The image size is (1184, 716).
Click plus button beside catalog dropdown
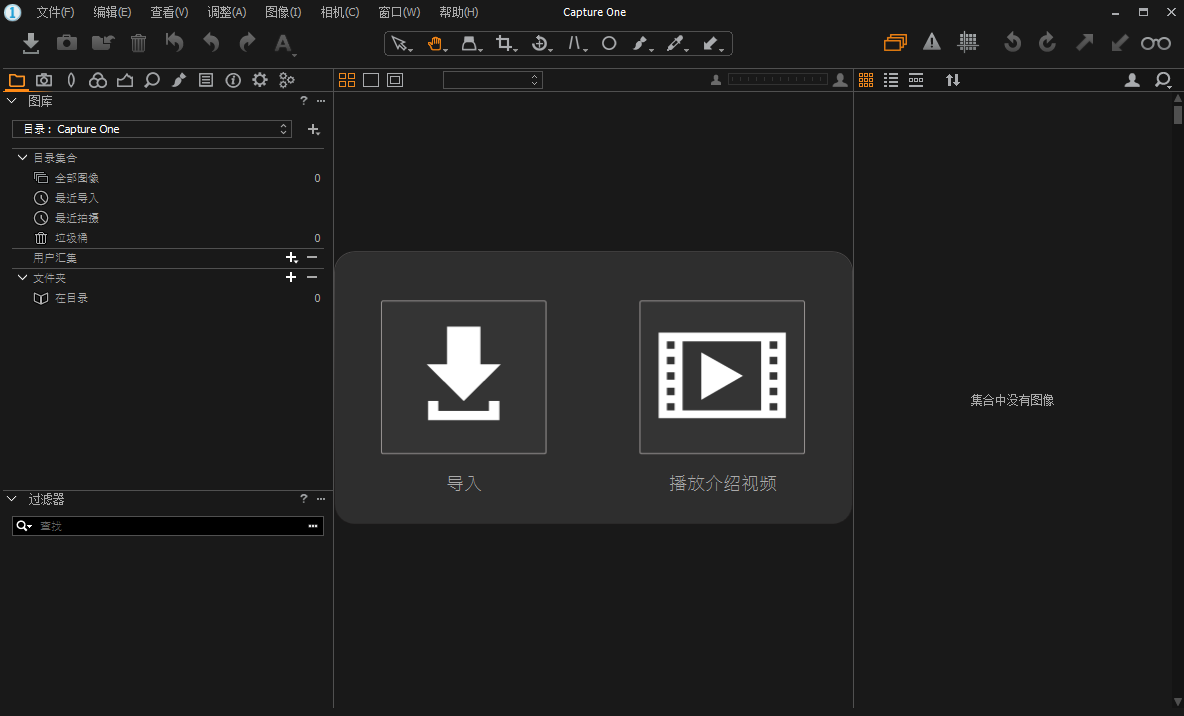tap(313, 130)
